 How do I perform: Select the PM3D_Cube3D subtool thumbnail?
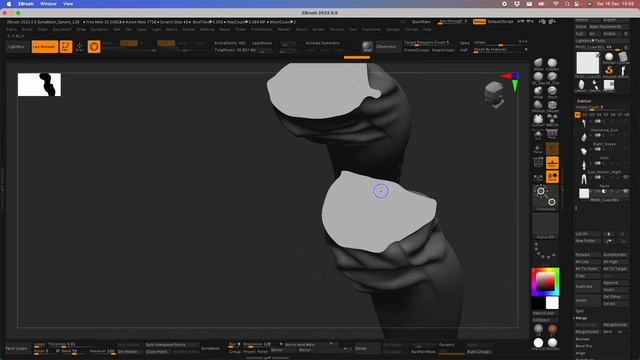coord(584,193)
